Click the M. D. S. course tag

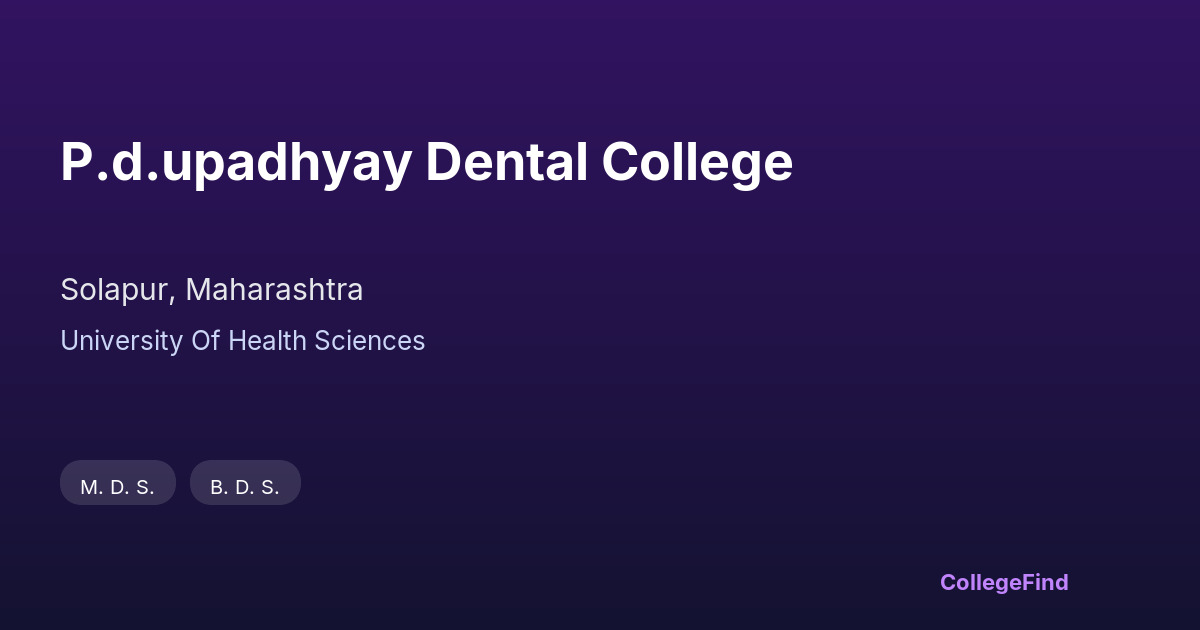click(118, 487)
